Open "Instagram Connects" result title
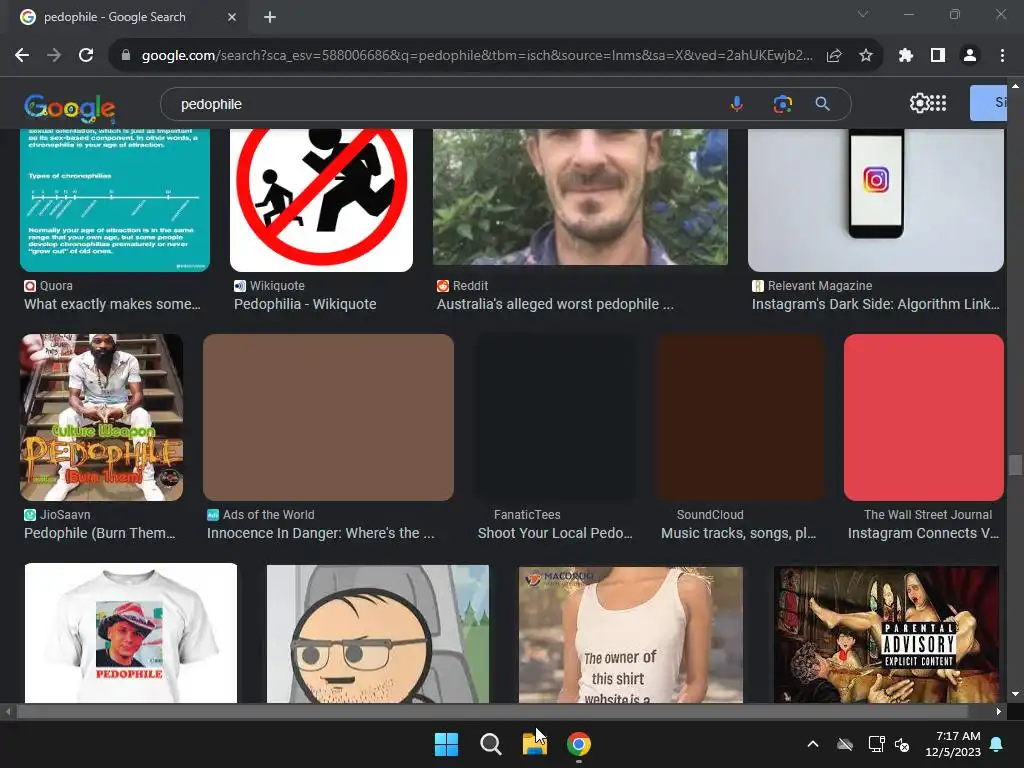Viewport: 1024px width, 768px height. [x=923, y=533]
